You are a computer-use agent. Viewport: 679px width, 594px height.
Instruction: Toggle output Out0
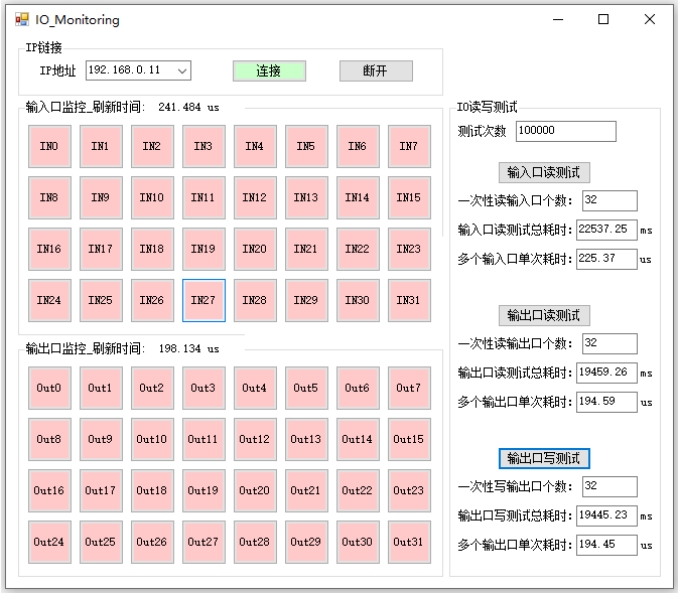[x=49, y=388]
